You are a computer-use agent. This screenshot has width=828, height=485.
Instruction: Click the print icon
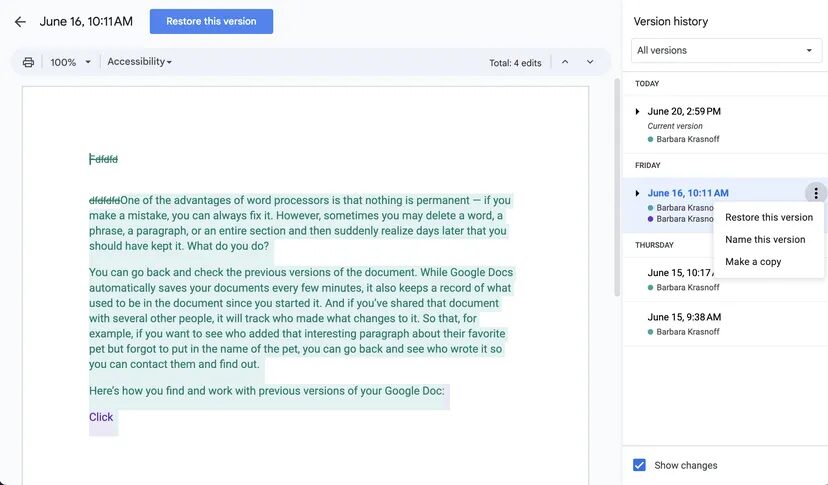click(x=28, y=62)
